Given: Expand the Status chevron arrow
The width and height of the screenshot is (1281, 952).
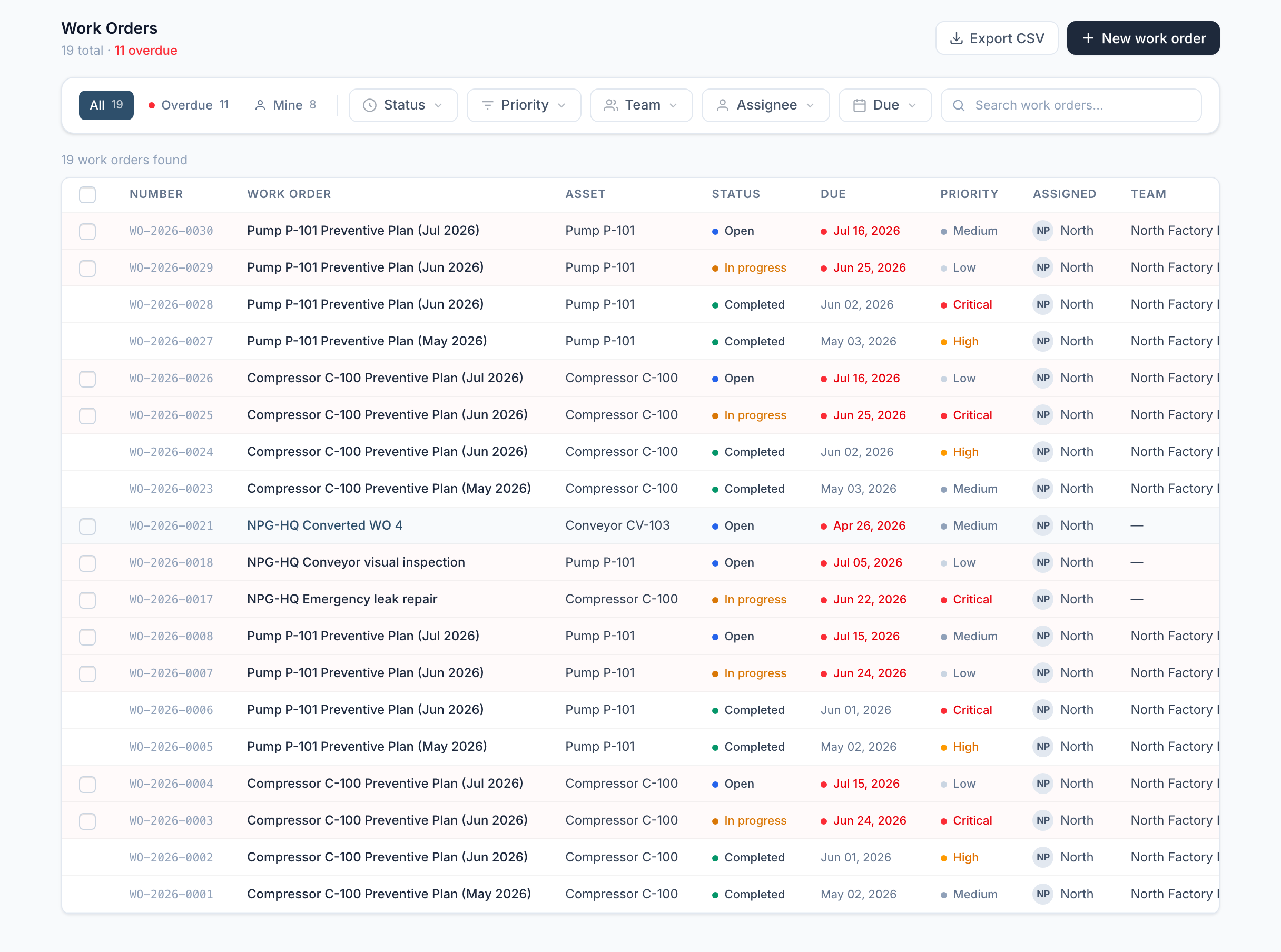Looking at the screenshot, I should pos(438,105).
